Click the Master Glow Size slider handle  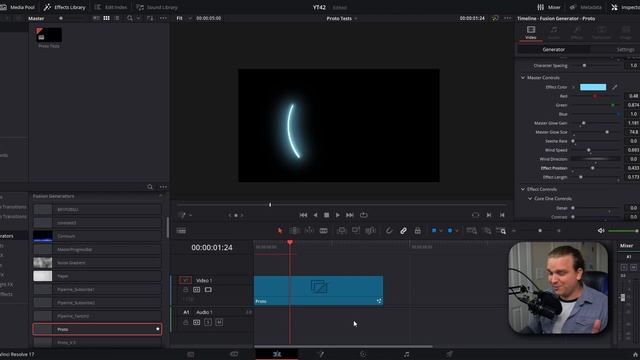pos(607,132)
